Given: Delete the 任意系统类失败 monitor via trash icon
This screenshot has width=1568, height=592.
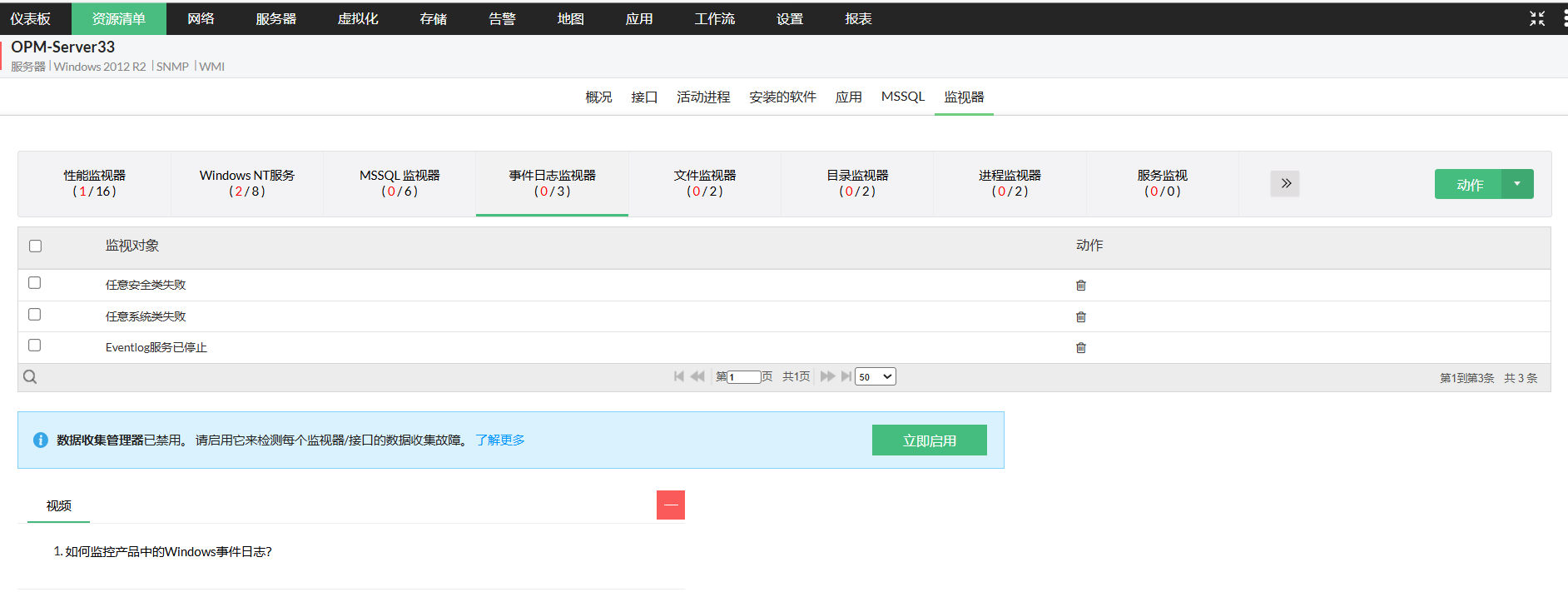Looking at the screenshot, I should pyautogui.click(x=1080, y=317).
